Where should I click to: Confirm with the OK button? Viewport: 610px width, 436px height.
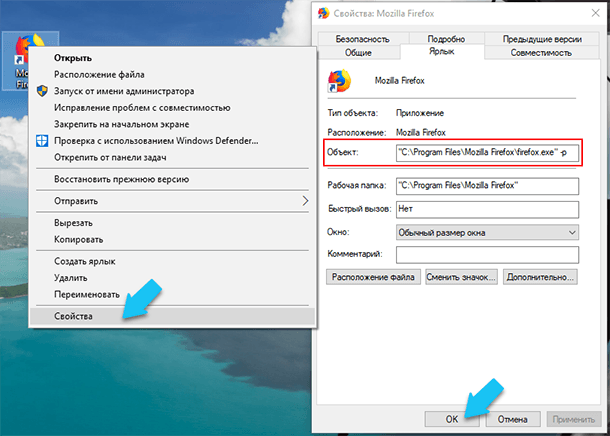tap(452, 419)
